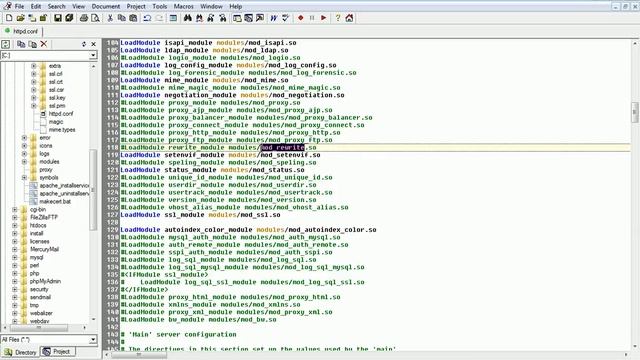Click the refresh icon in directory panel
Viewport: 640px width, 360px height.
(x=6, y=44)
